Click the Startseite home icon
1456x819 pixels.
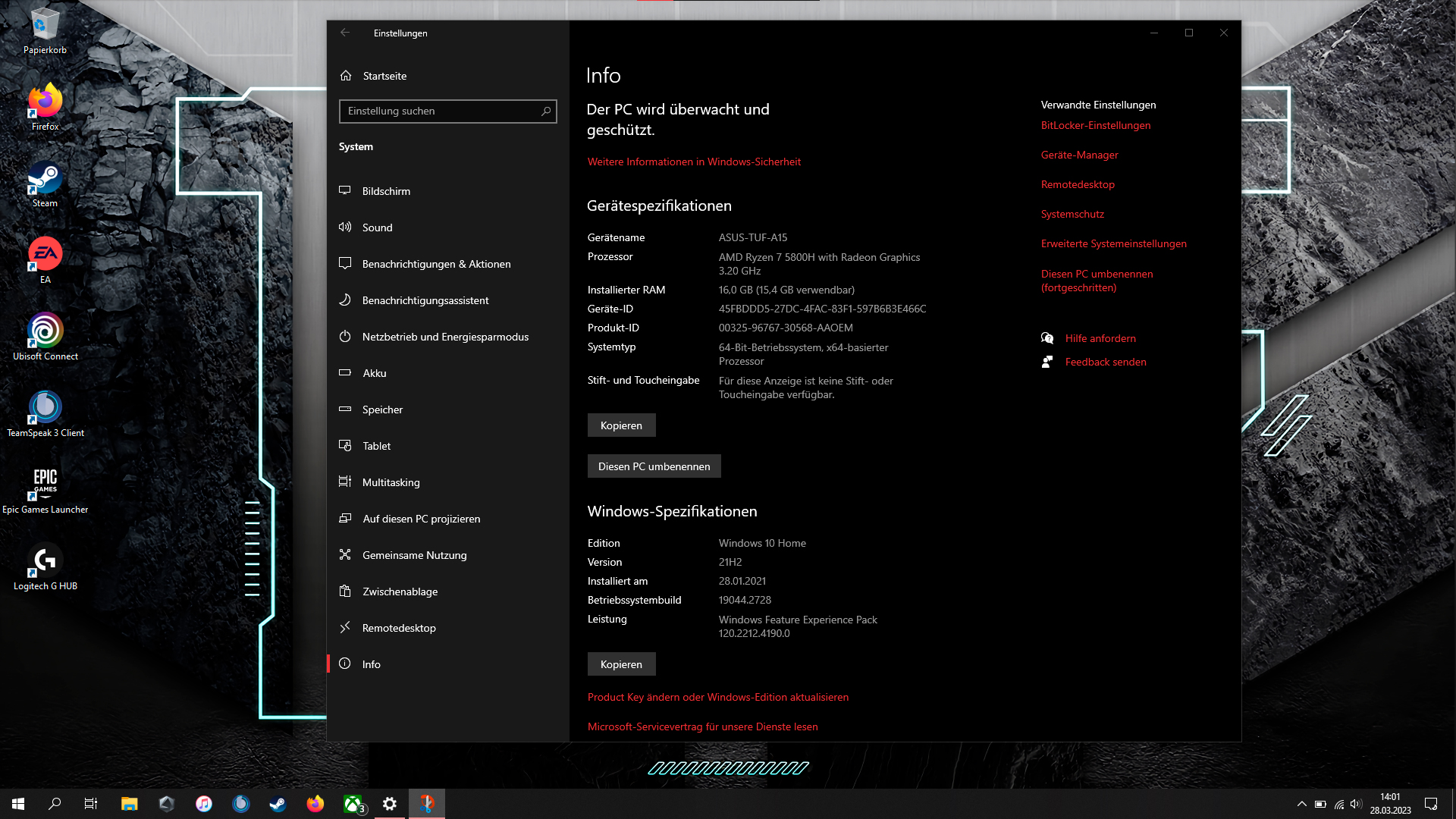[347, 75]
